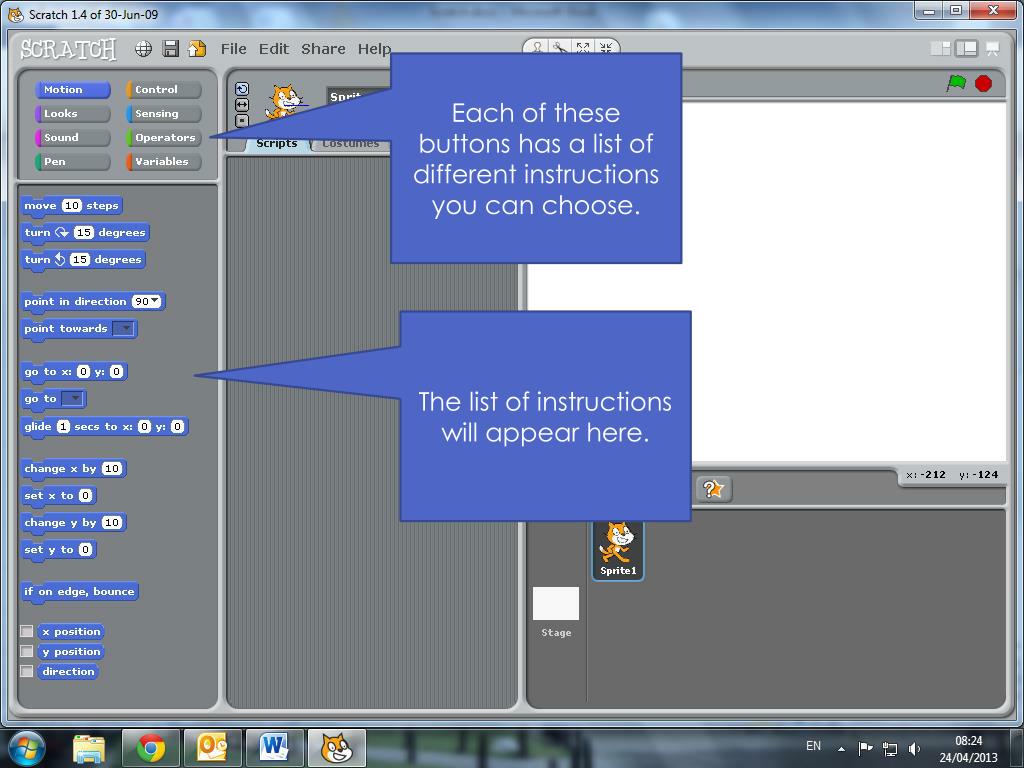Click the turn counterclockwise degrees field
The height and width of the screenshot is (768, 1024).
80,260
